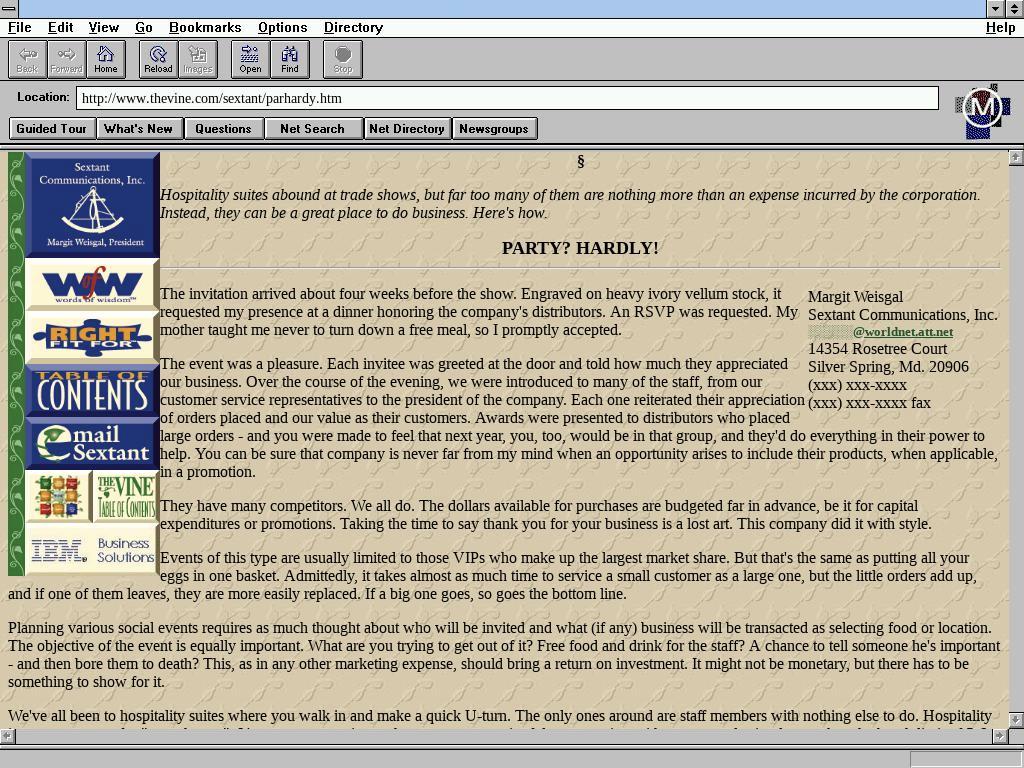Click the vertical scrollbar down arrow
1024x768 pixels.
click(1015, 719)
